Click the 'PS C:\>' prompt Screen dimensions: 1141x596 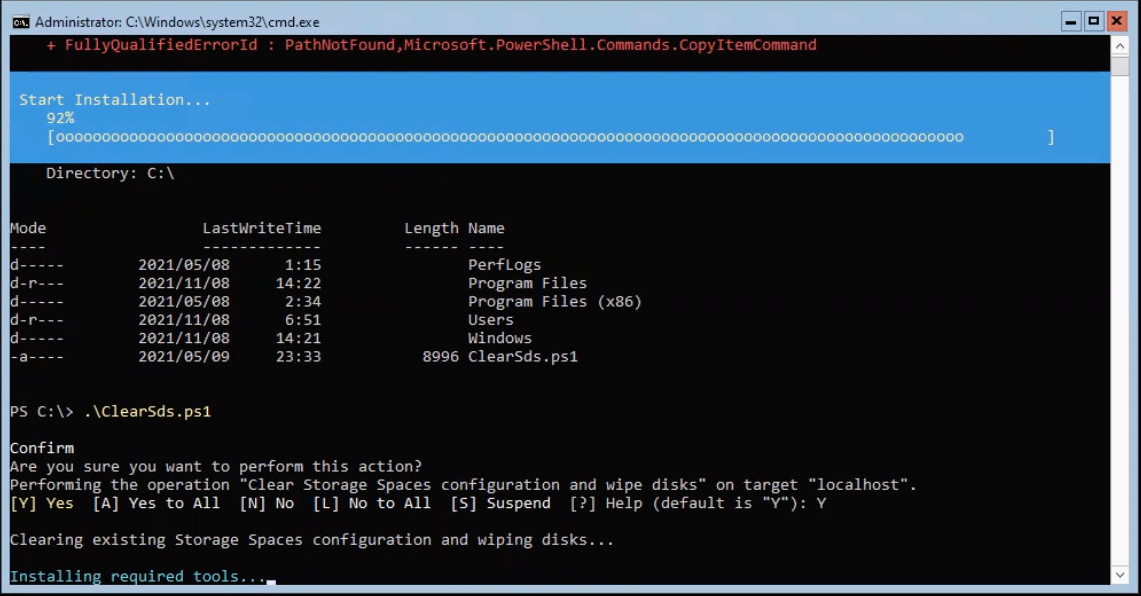pyautogui.click(x=41, y=411)
